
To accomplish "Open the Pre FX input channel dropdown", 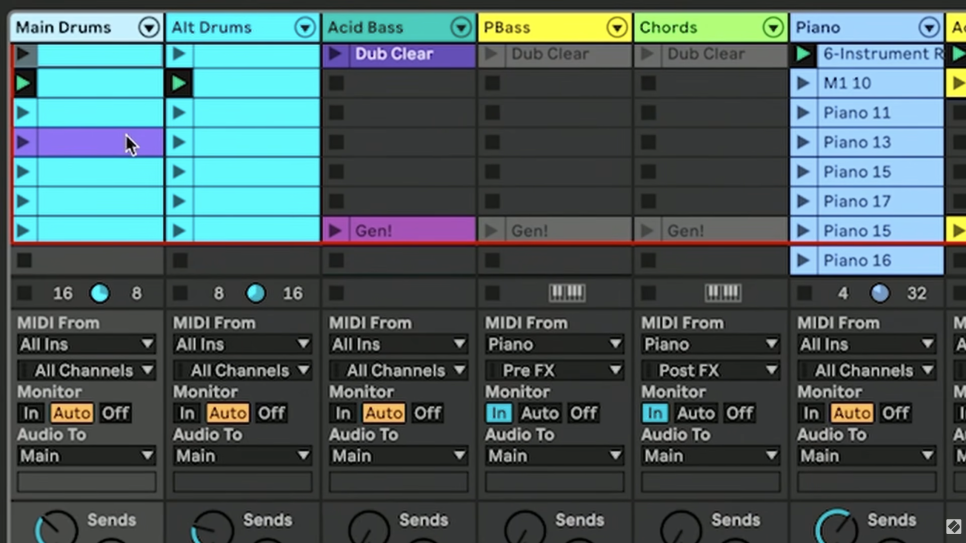I will 554,370.
